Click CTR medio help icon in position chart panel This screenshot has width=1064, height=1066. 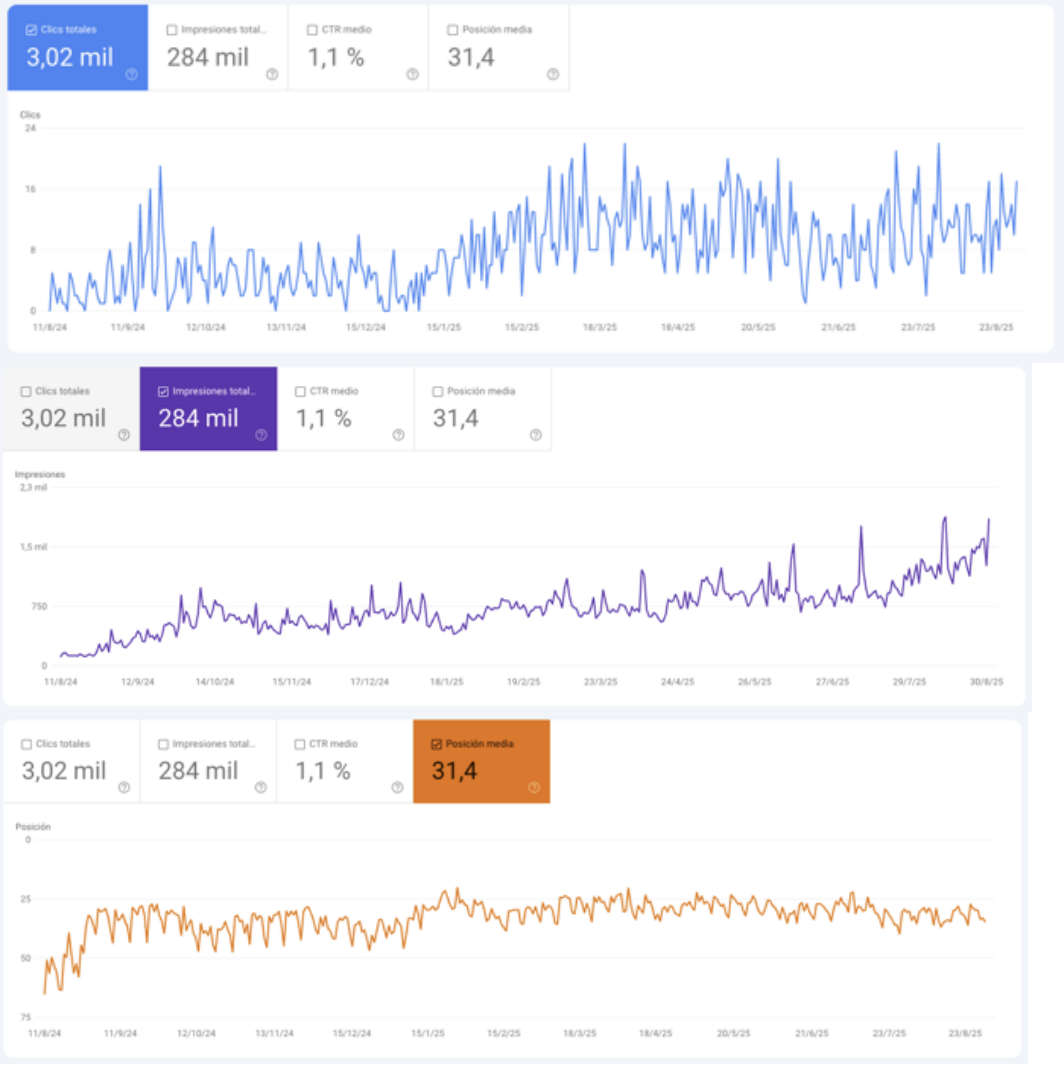click(397, 788)
